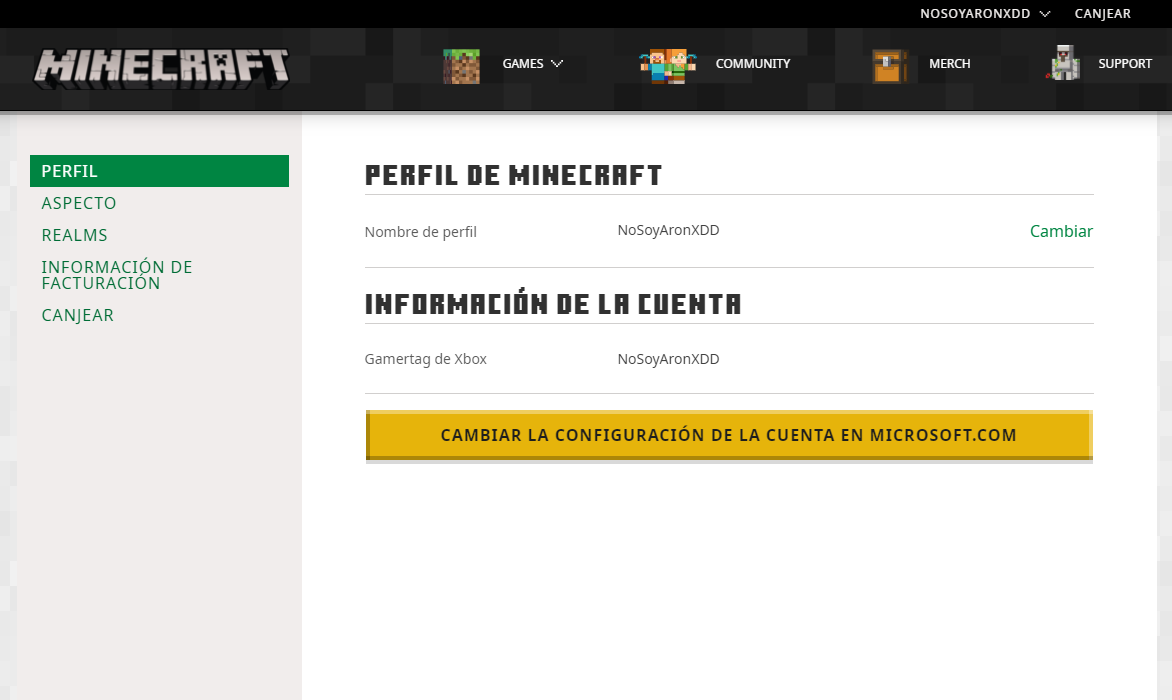This screenshot has height=700, width=1172.
Task: Click the chest Merch icon
Action: (x=889, y=66)
